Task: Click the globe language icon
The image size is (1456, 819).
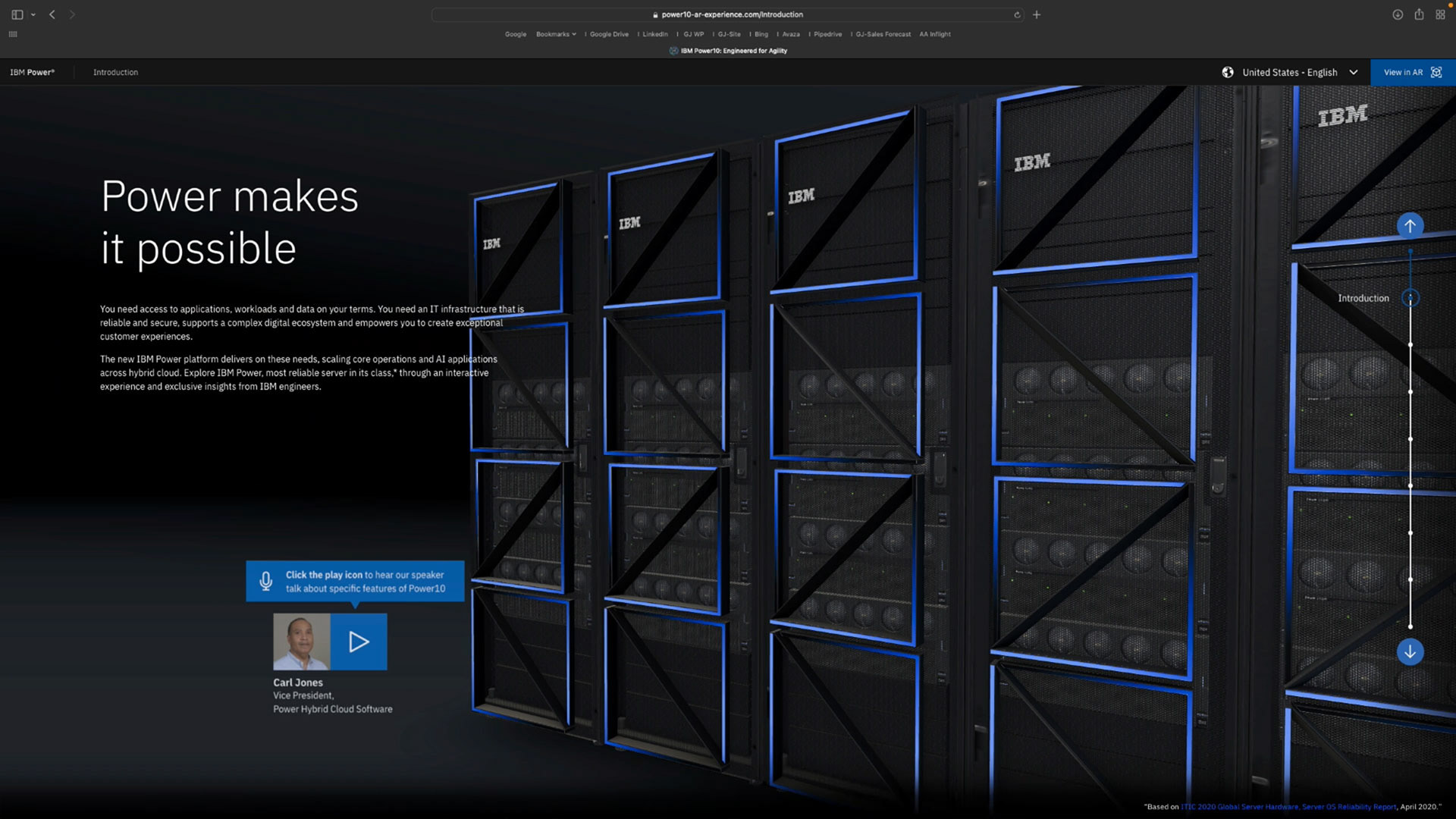Action: pos(1228,72)
